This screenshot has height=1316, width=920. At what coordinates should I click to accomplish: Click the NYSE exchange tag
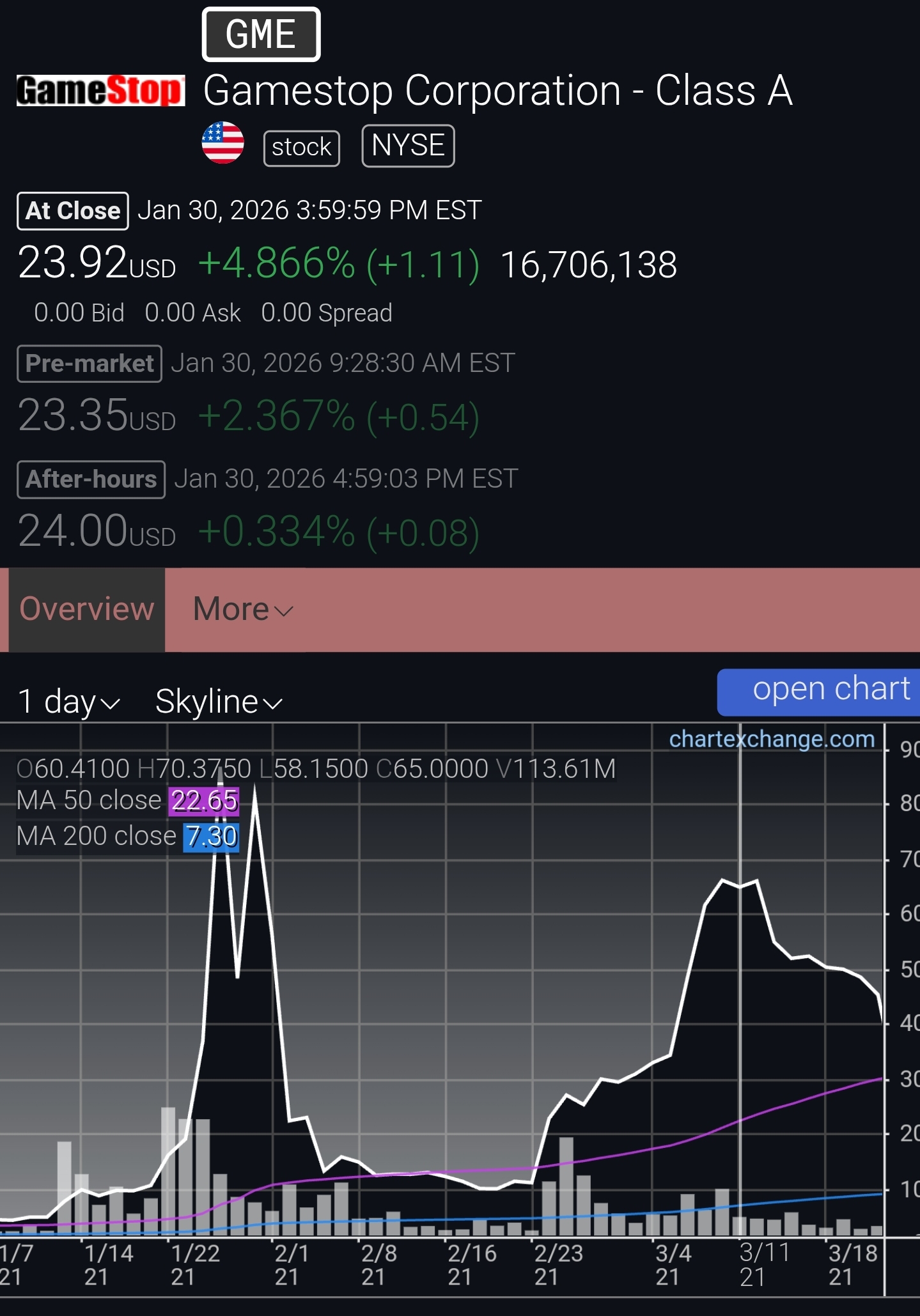click(x=408, y=146)
